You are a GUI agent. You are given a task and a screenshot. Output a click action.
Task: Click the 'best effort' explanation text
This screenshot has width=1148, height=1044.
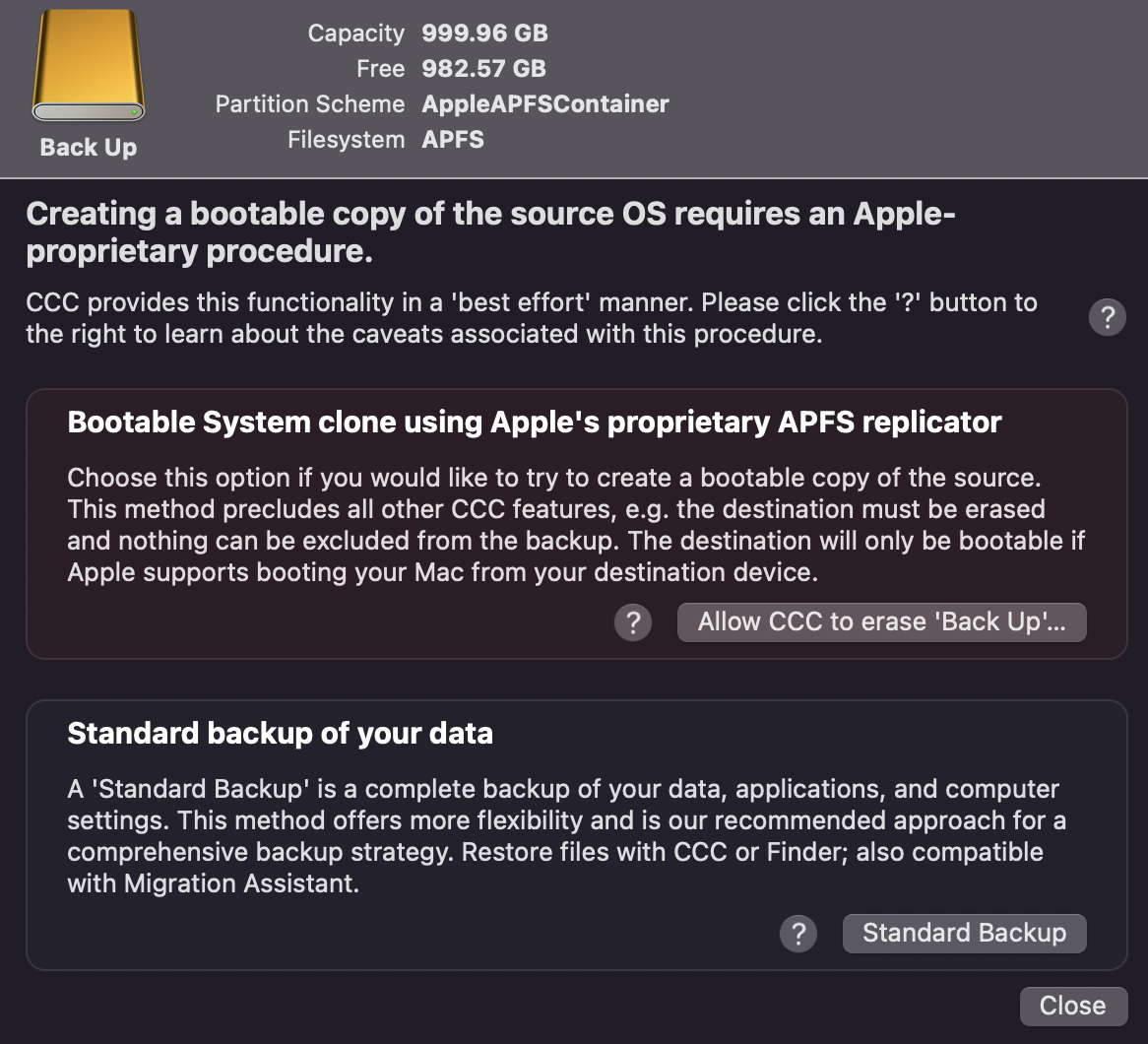532,318
